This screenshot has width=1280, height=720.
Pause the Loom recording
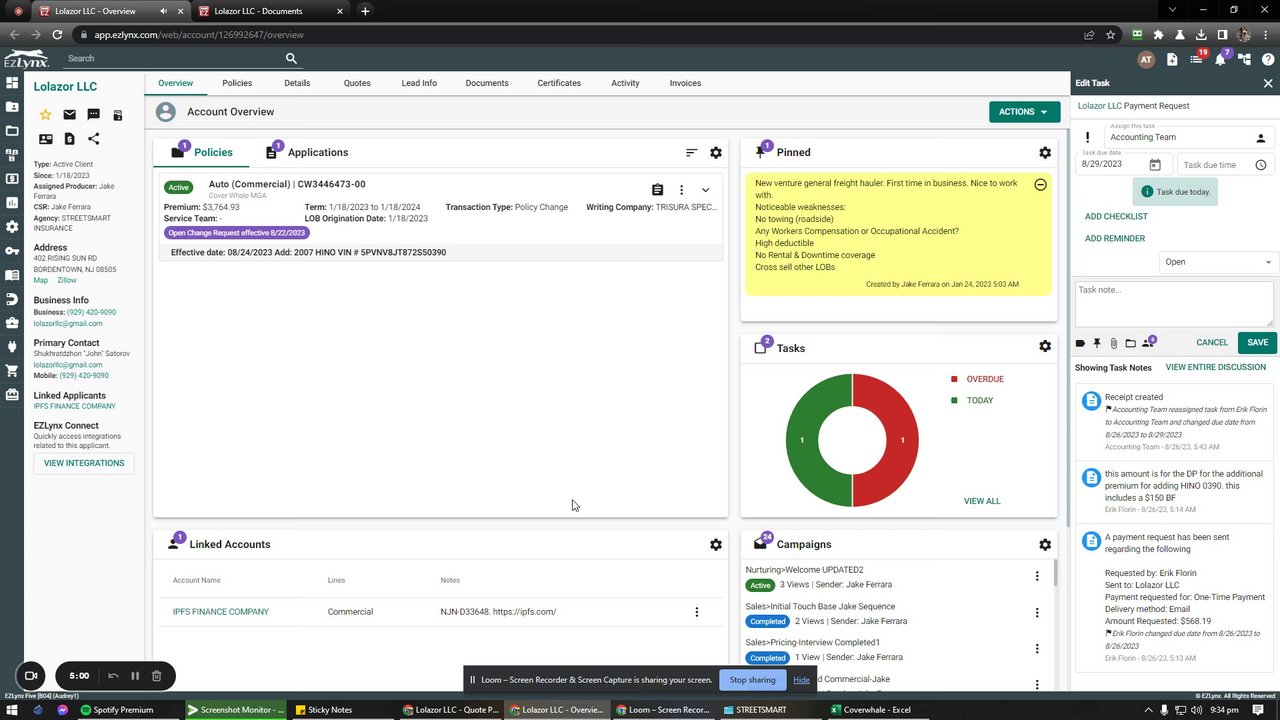pos(135,676)
